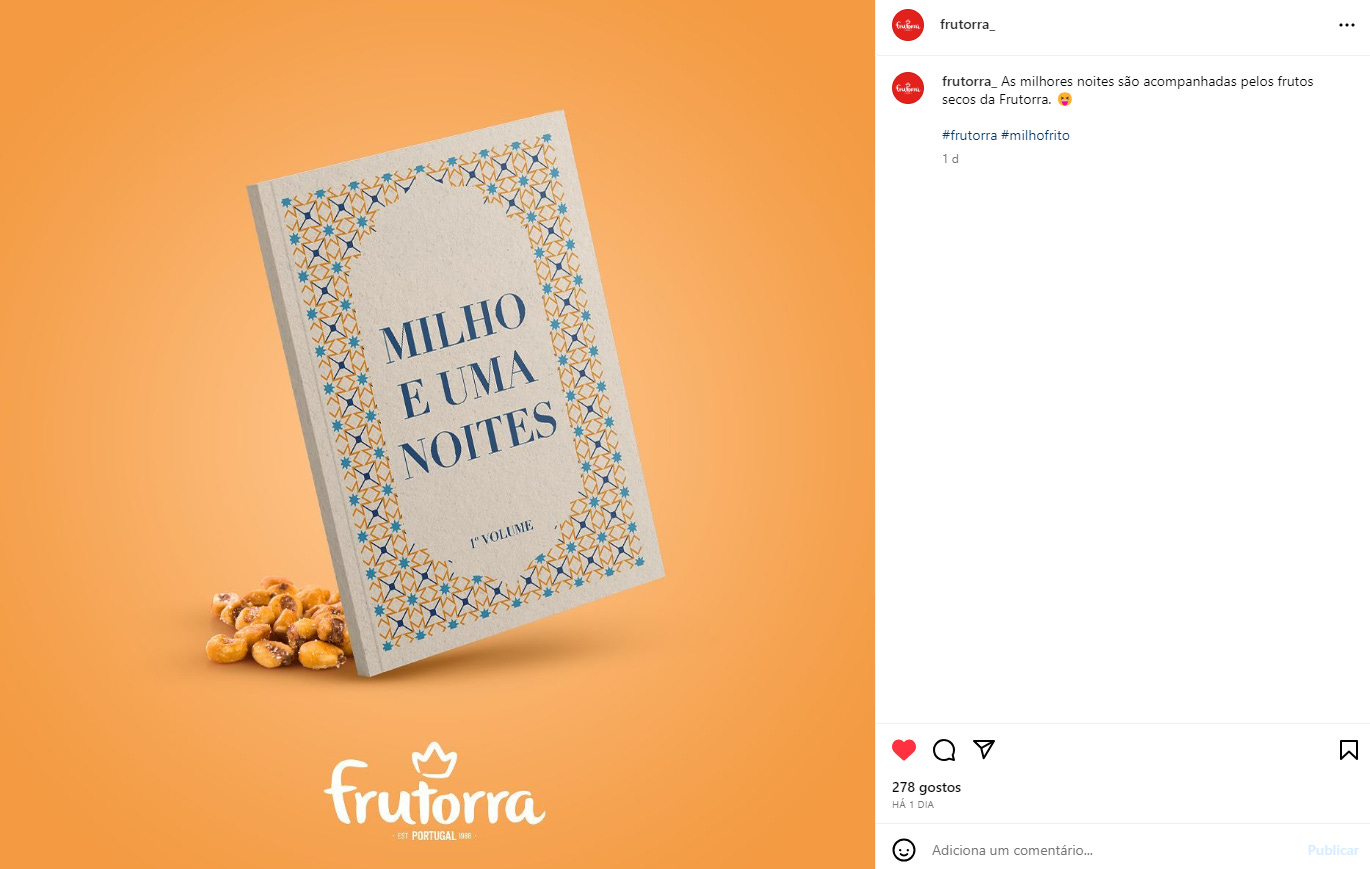Open comments with the speech bubble icon
Screen dimensions: 1370x869
coord(944,750)
